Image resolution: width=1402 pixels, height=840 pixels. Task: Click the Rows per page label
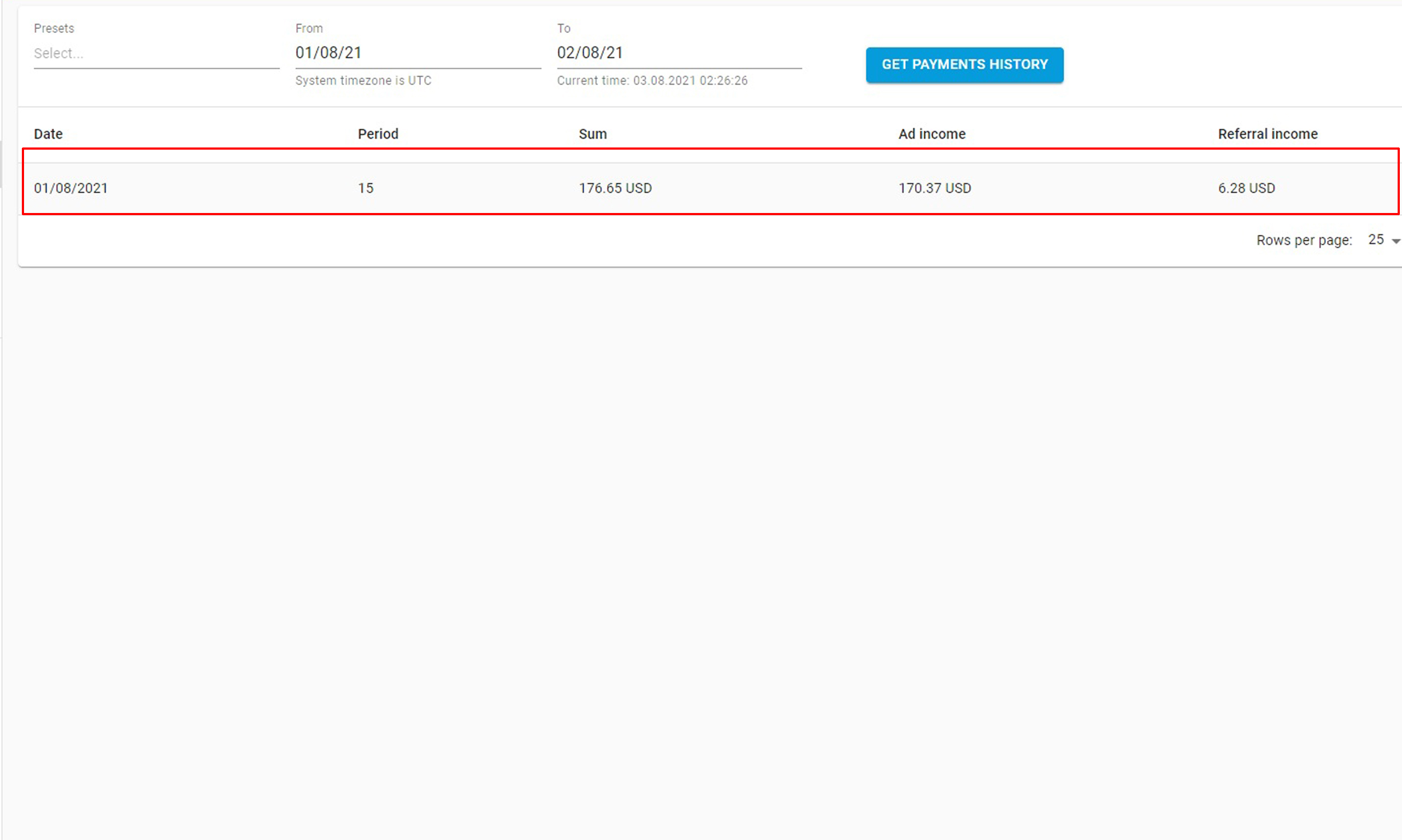click(x=1304, y=240)
